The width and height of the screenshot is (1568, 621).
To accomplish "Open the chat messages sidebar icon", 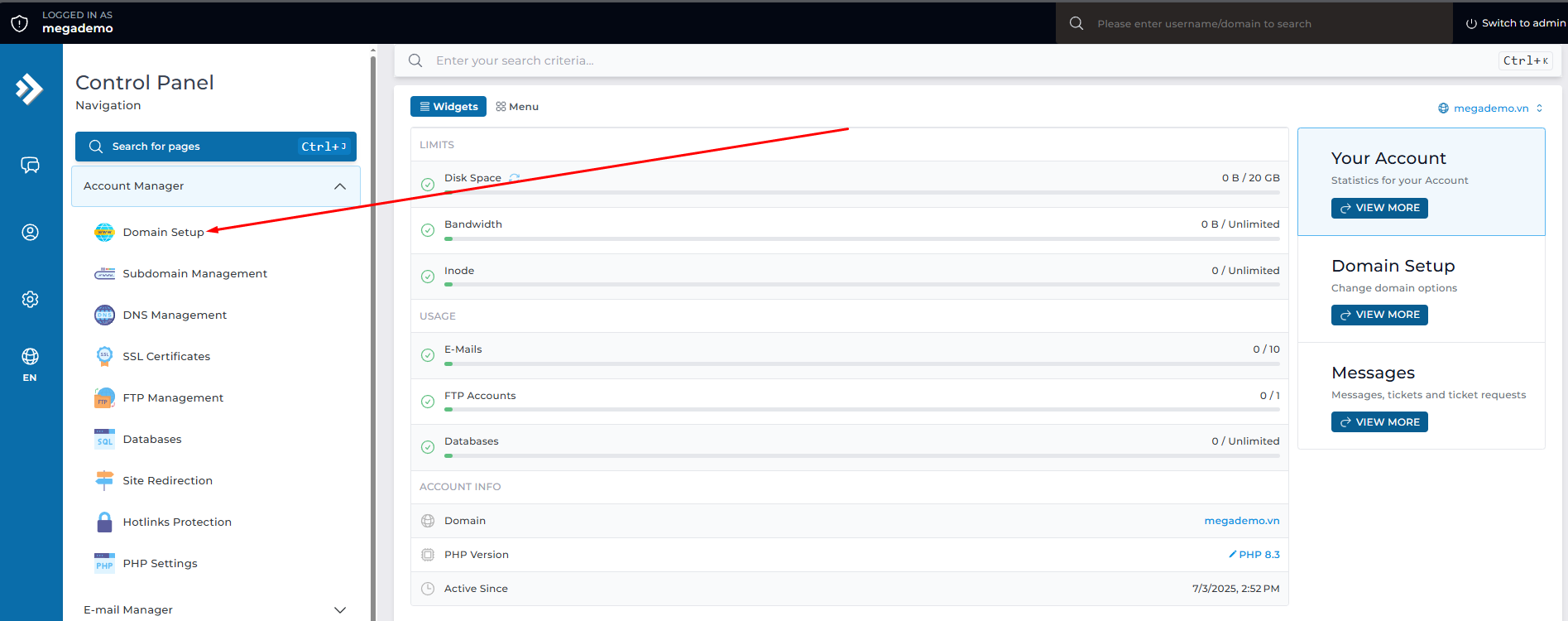I will pyautogui.click(x=30, y=165).
